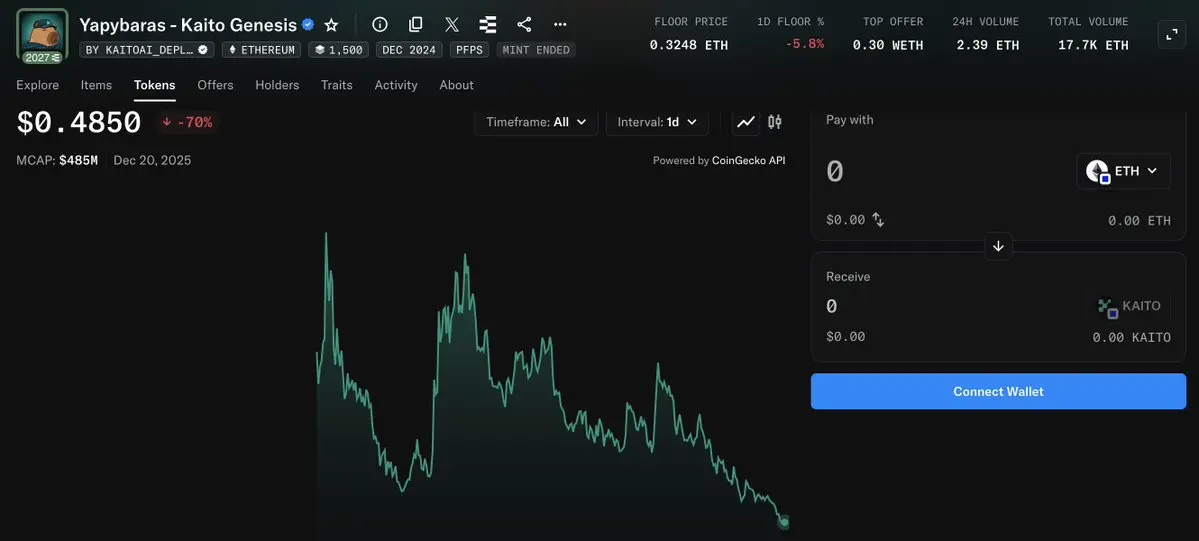Click the TOP OFFER 0.30 WETH value

888,45
